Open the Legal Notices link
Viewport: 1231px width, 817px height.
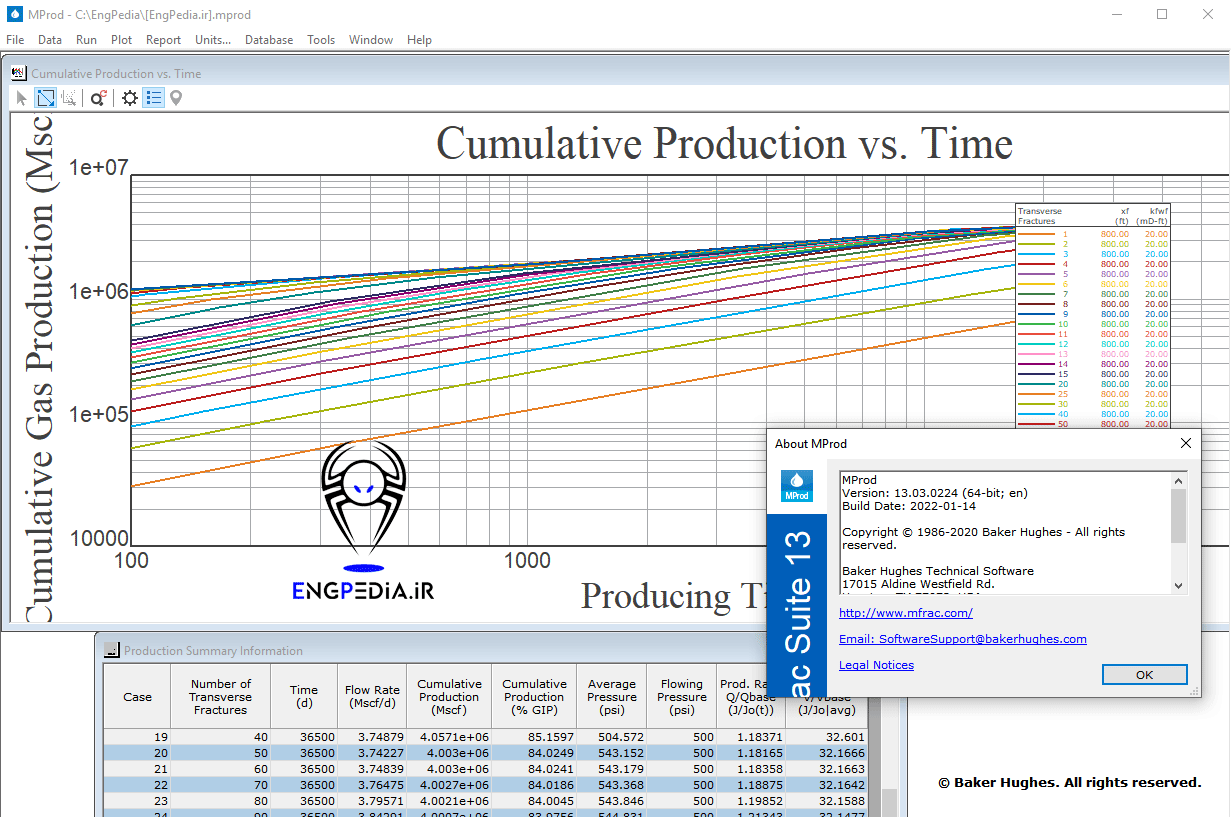tap(876, 665)
